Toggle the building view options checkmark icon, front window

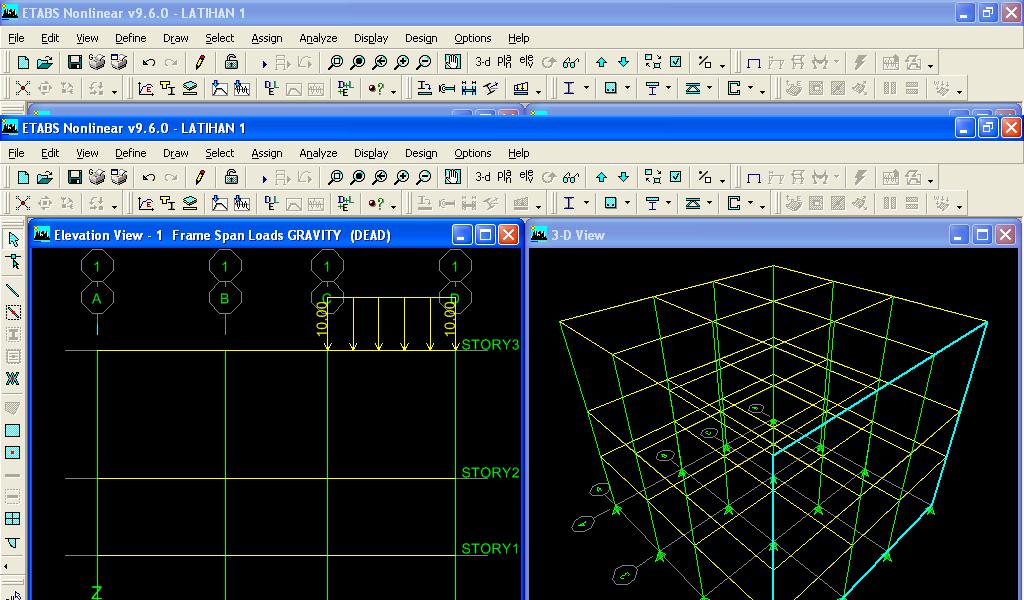676,177
